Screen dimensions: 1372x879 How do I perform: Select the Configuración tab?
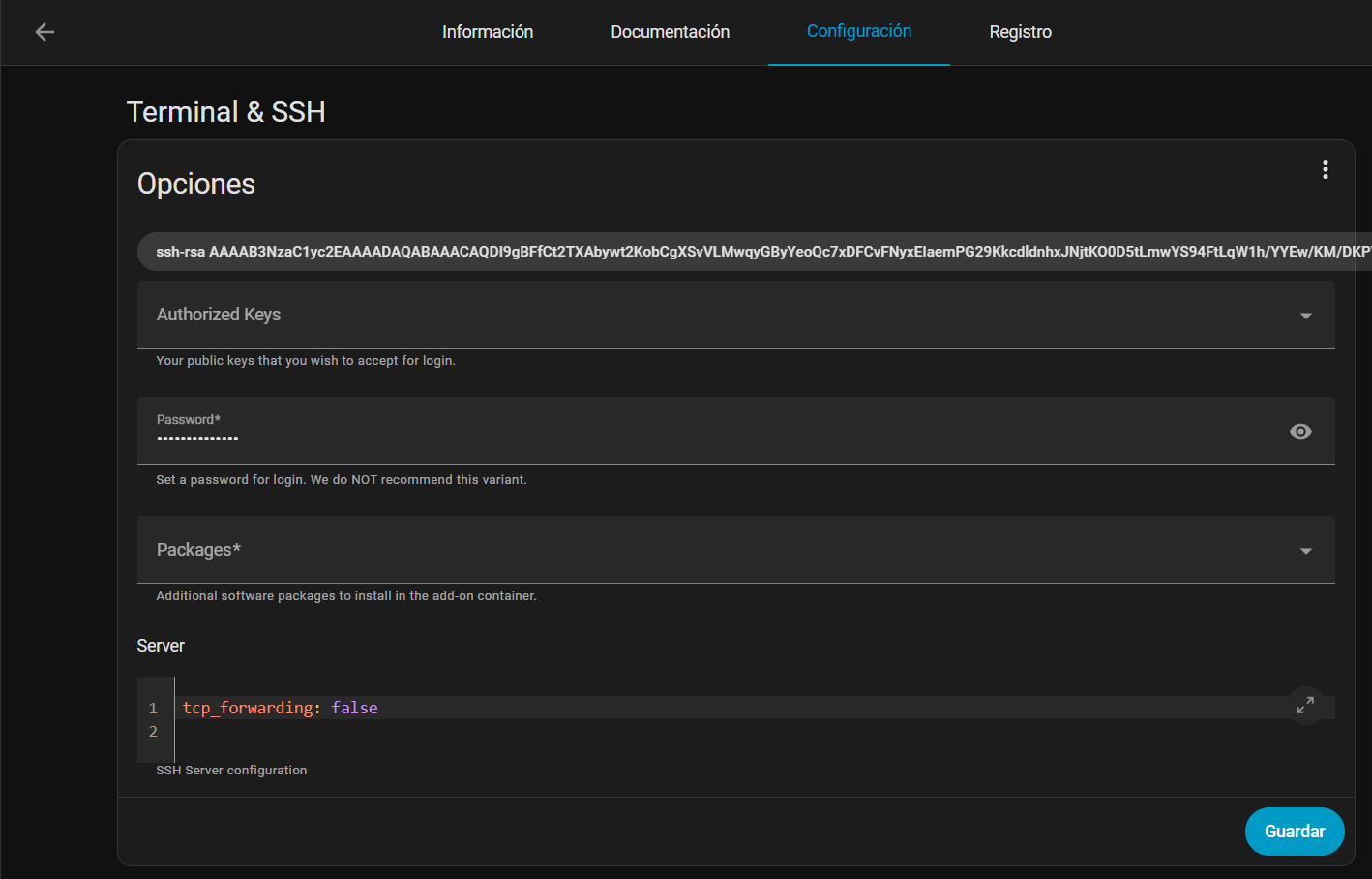click(859, 32)
